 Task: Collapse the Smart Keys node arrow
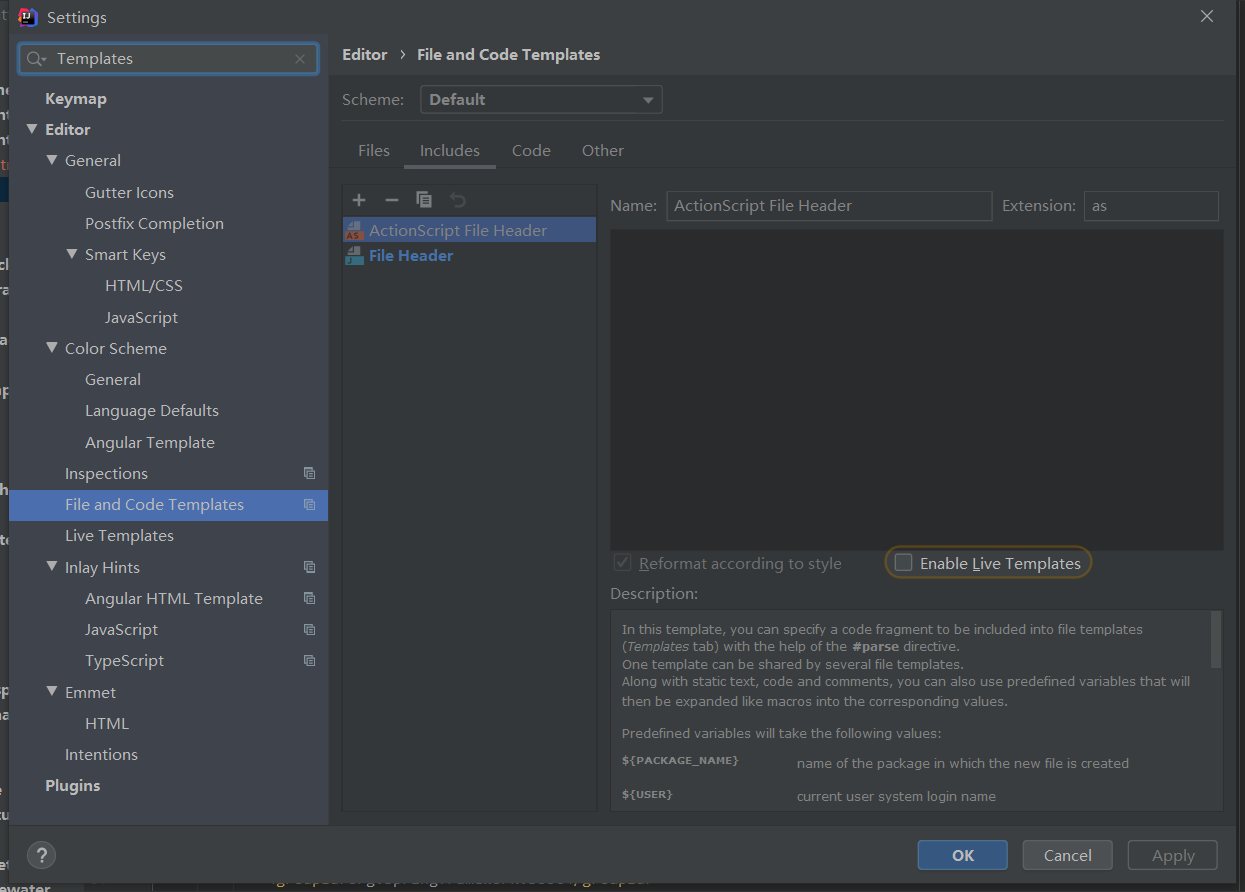pyautogui.click(x=72, y=254)
